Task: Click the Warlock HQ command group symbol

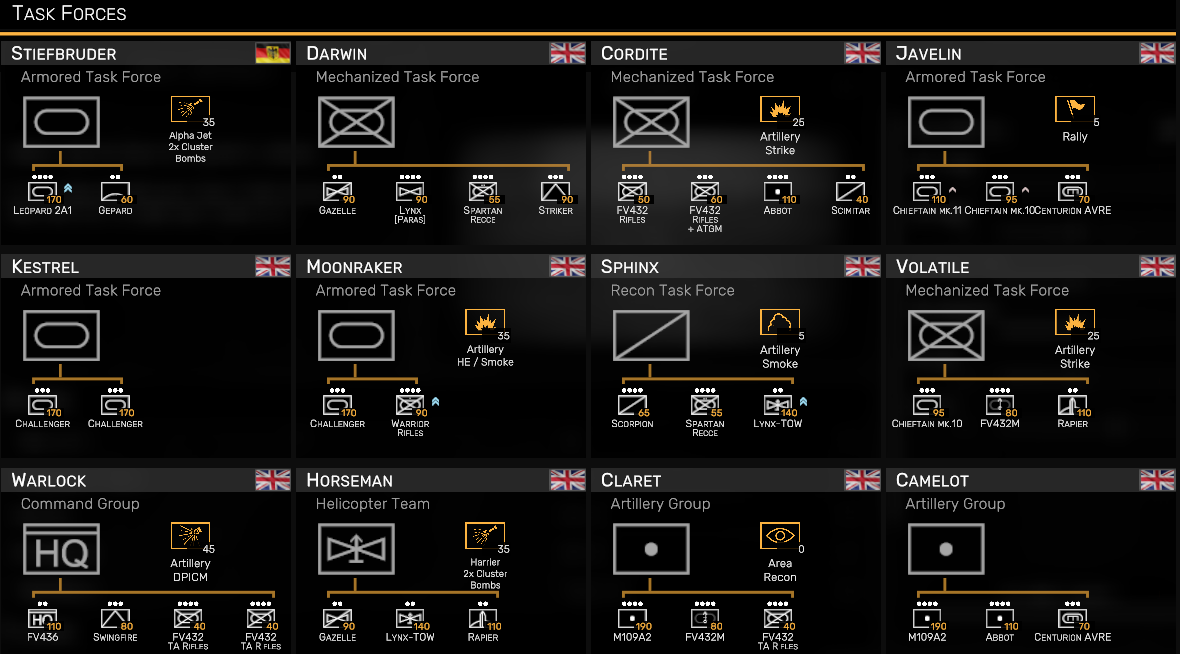Action: 61,549
